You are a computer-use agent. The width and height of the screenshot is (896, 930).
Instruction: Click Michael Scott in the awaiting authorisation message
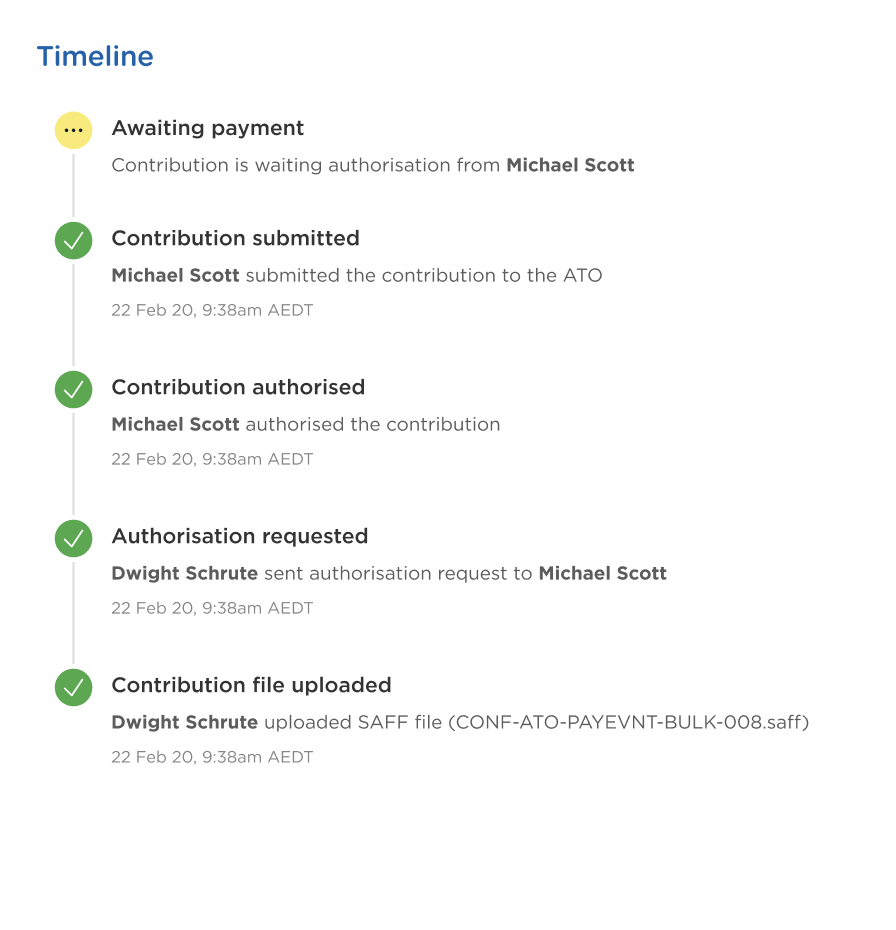click(570, 165)
